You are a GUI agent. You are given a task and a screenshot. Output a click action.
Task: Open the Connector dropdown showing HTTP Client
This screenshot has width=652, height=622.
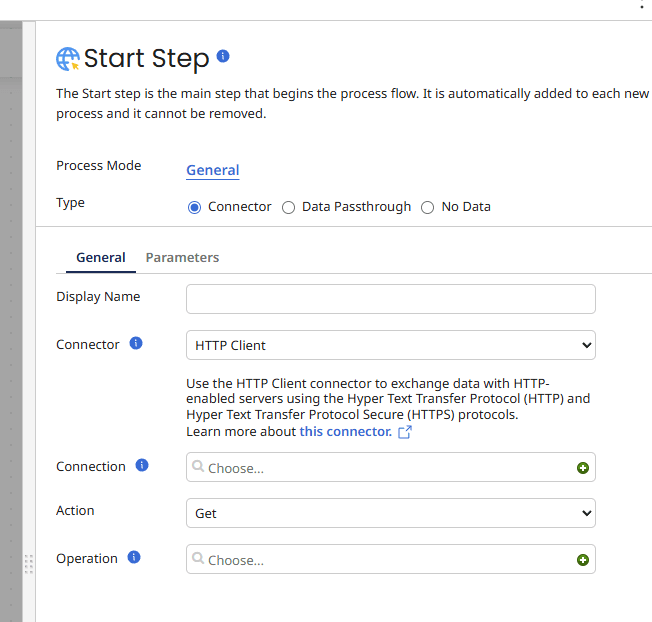[390, 345]
